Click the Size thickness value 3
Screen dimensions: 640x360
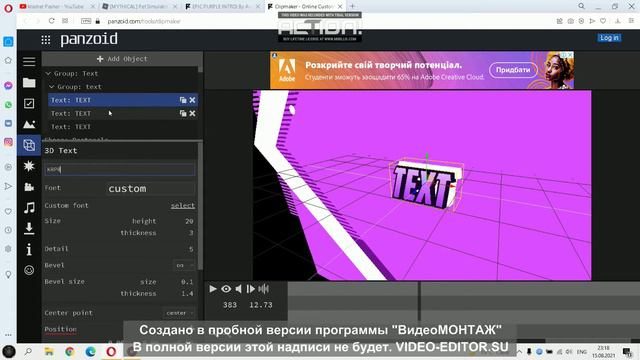191,233
